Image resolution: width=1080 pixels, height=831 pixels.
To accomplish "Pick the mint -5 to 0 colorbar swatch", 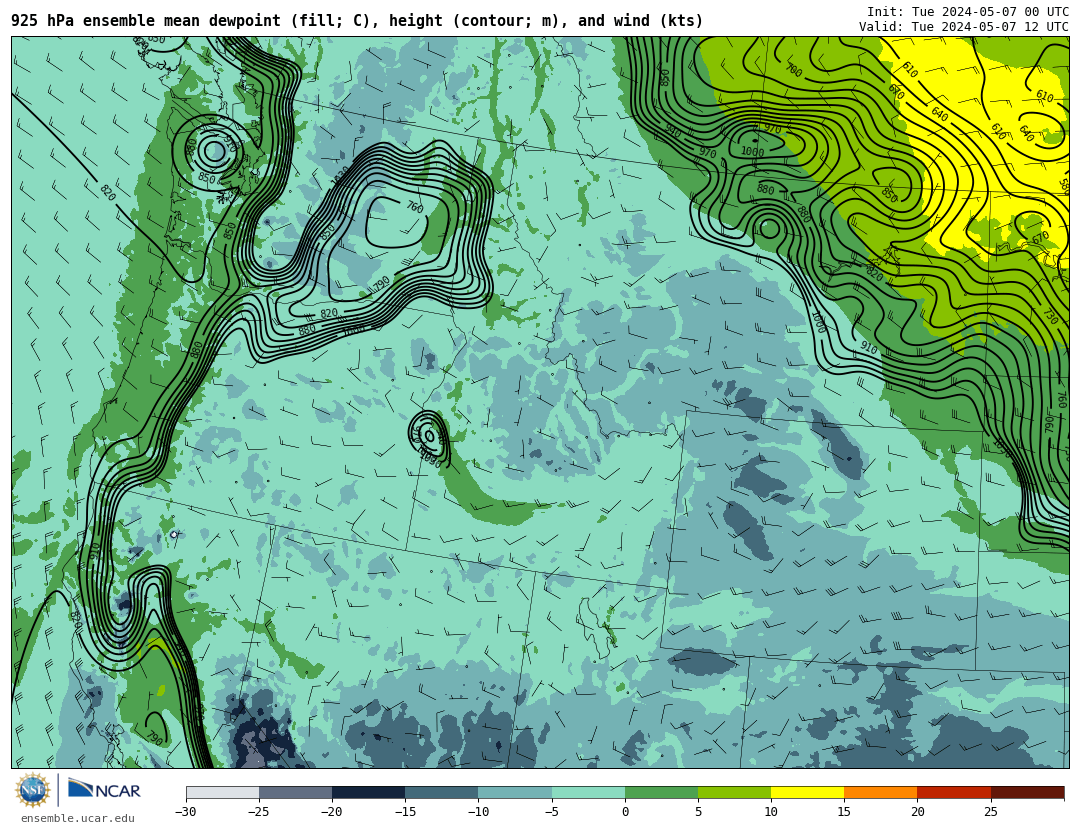I will (x=588, y=792).
